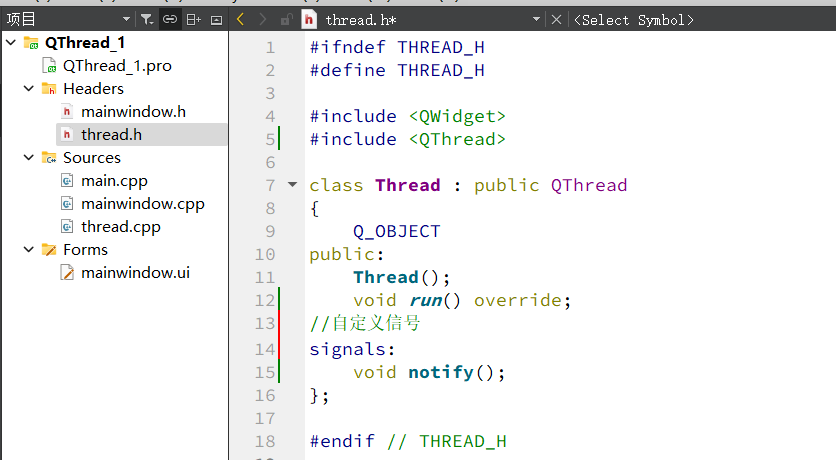This screenshot has height=460, width=836.
Task: Open mainwindow.h in the tree
Action: 133,111
